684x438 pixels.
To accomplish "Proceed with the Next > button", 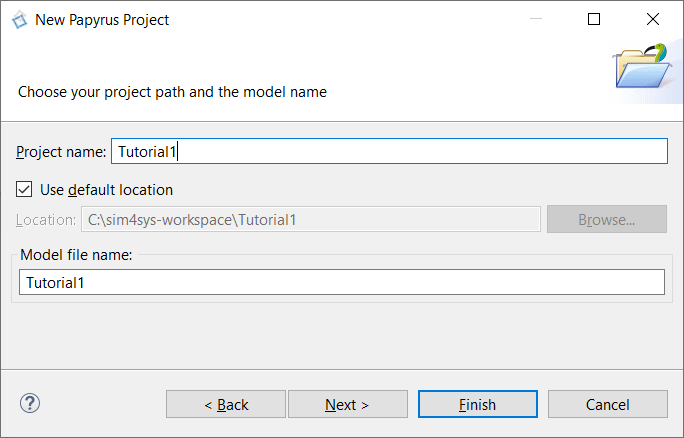I will (x=348, y=404).
